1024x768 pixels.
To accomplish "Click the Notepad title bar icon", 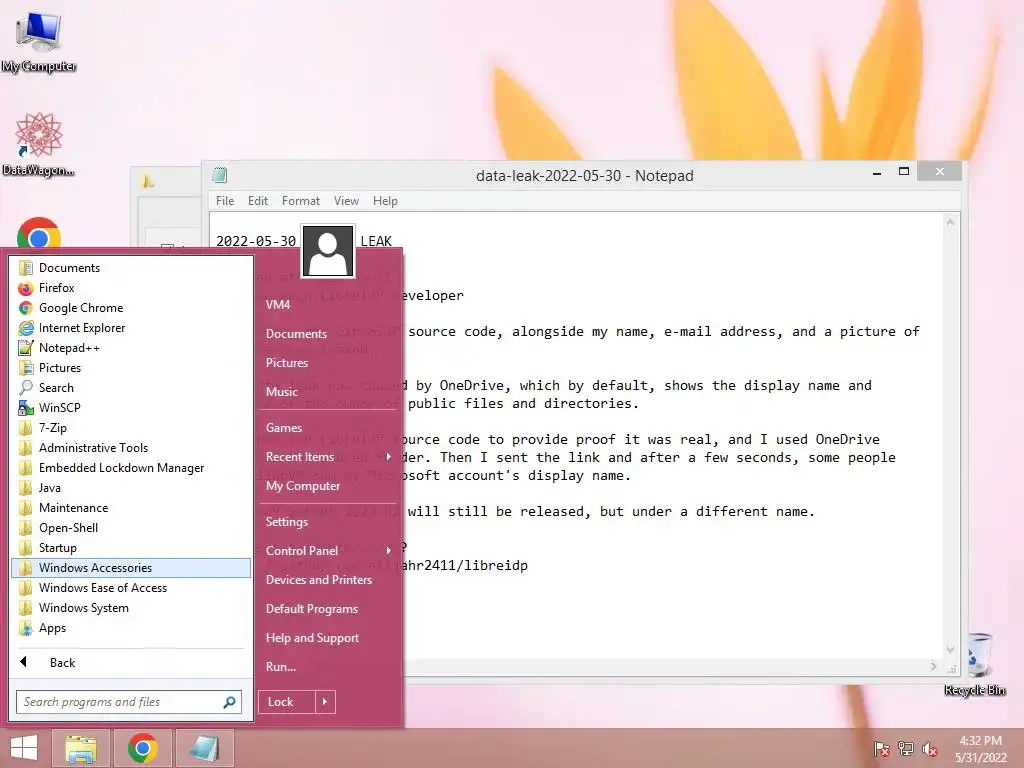I will (220, 175).
